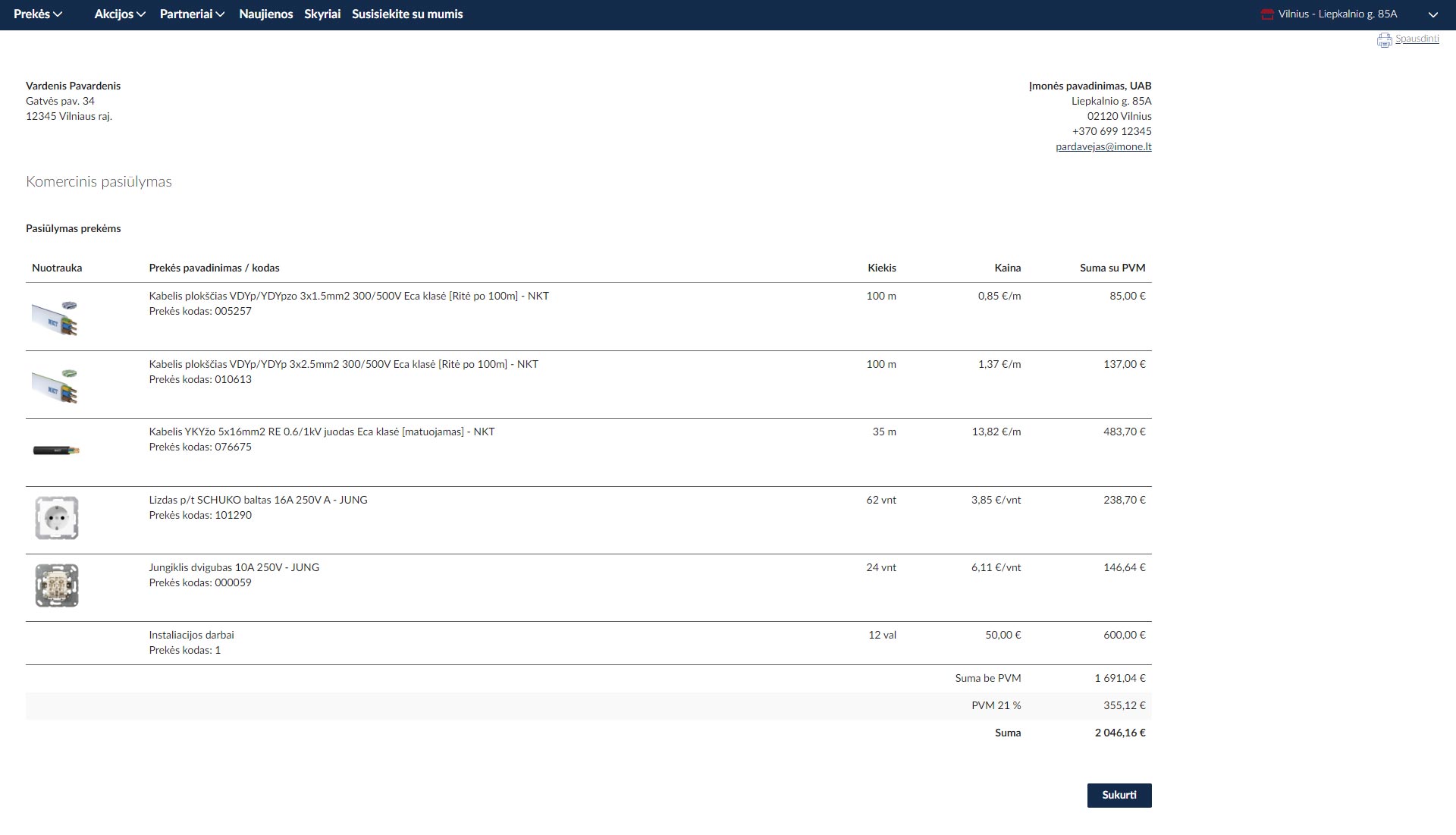Click the Spausdinti print link
Screen dimensions: 1456x835
point(1417,39)
